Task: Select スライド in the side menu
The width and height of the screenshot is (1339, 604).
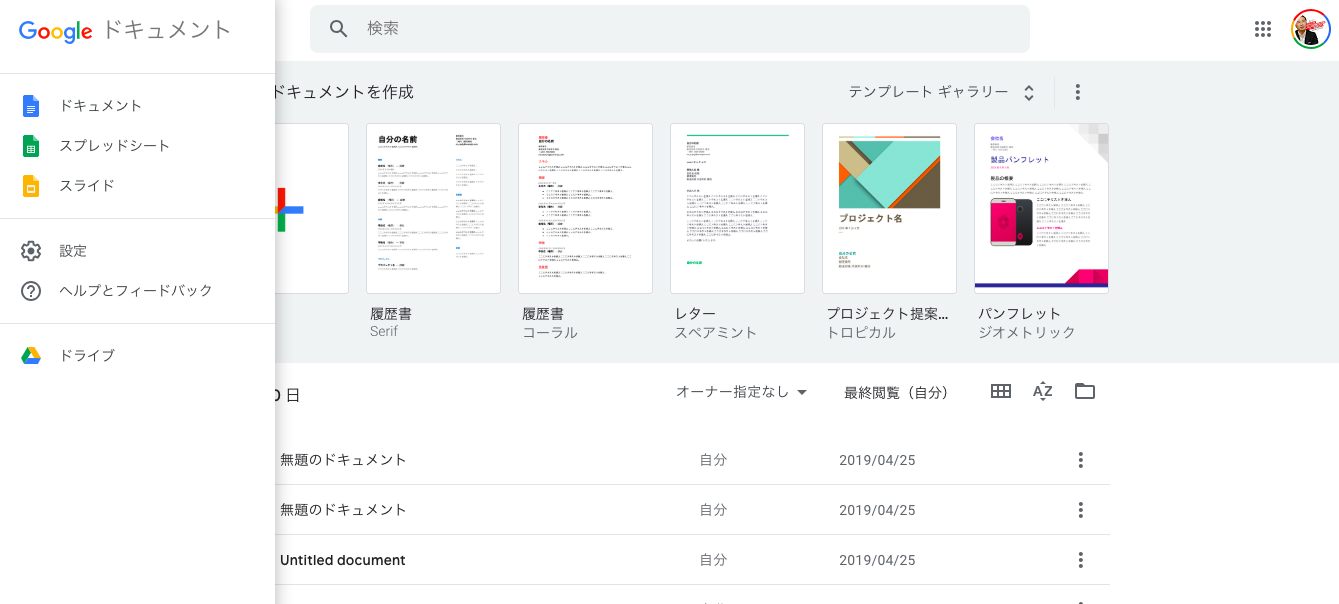Action: pos(87,186)
